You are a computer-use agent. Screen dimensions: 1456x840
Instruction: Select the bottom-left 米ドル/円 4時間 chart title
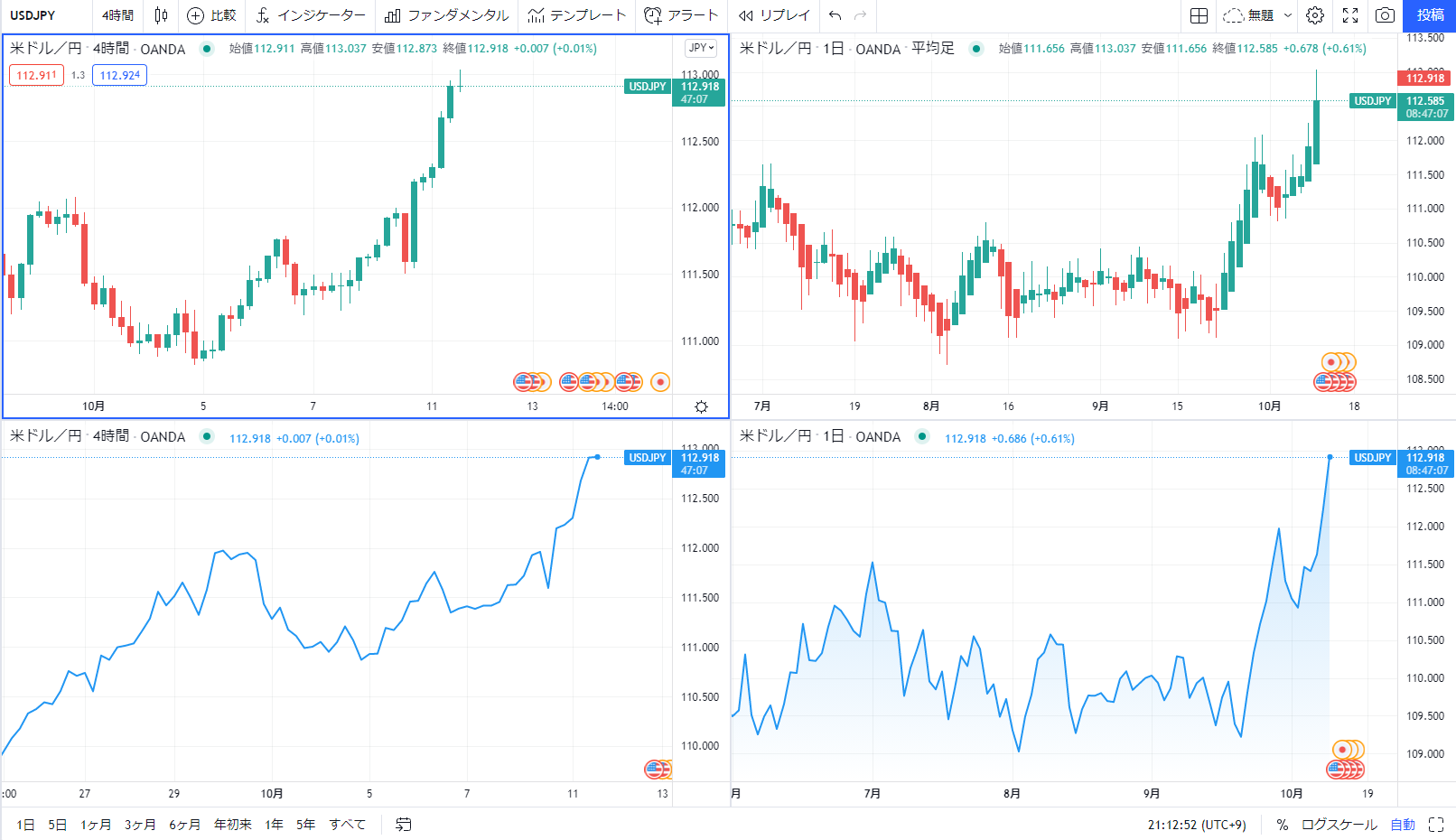point(98,437)
